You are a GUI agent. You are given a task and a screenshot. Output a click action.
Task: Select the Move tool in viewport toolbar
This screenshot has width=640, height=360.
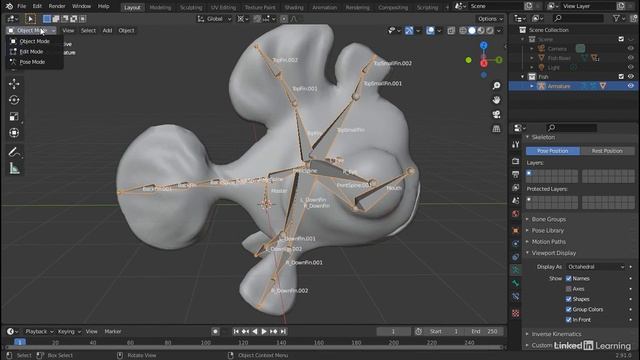pos(14,84)
